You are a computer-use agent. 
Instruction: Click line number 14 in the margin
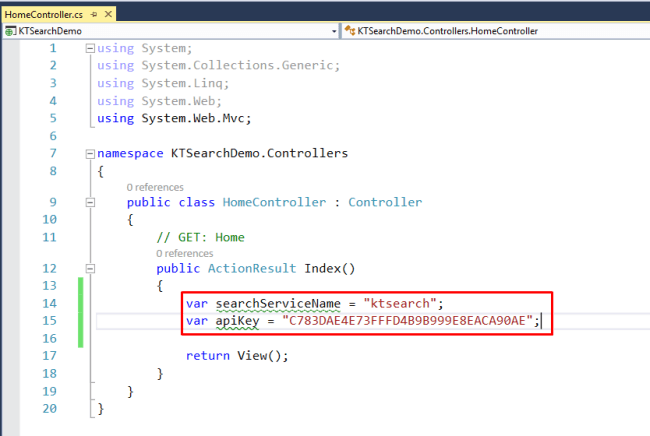(49, 304)
